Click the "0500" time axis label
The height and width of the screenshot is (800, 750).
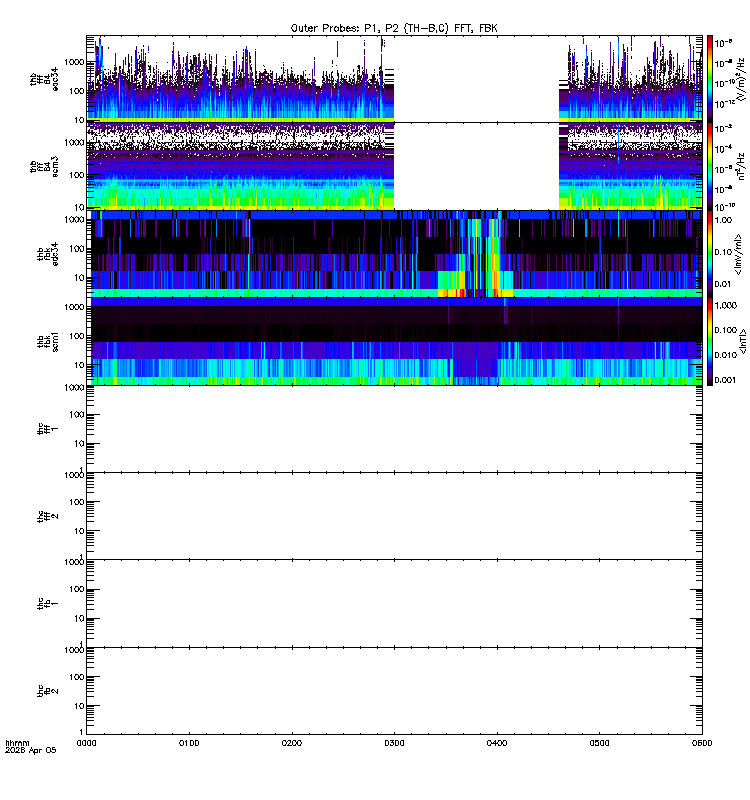[599, 743]
